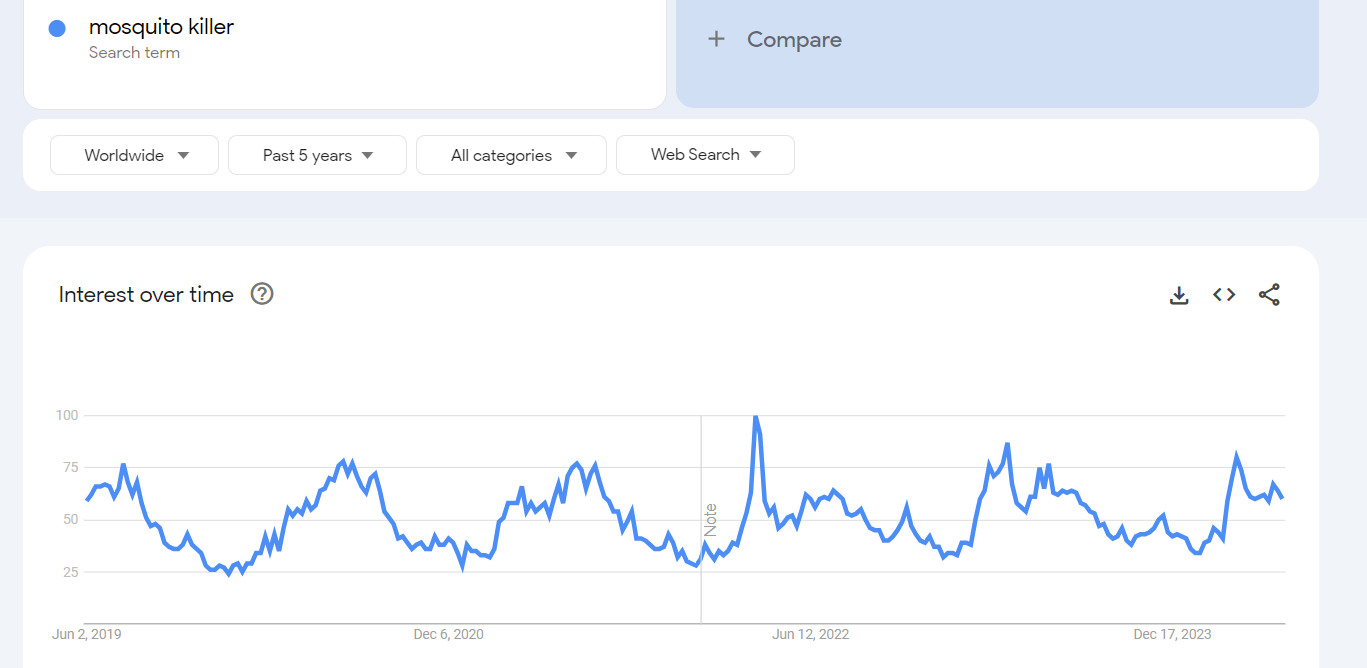Click the Dec 17, 2023 axis label
The width and height of the screenshot is (1367, 668).
(x=1172, y=634)
